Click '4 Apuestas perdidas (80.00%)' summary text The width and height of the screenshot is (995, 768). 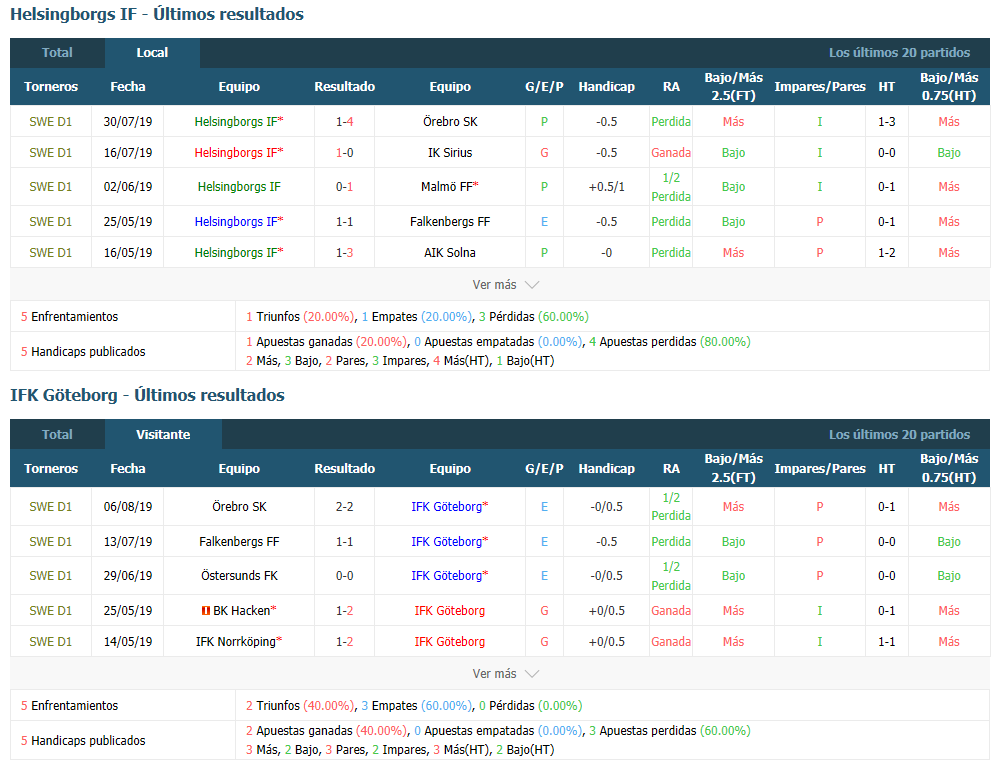pyautogui.click(x=669, y=342)
